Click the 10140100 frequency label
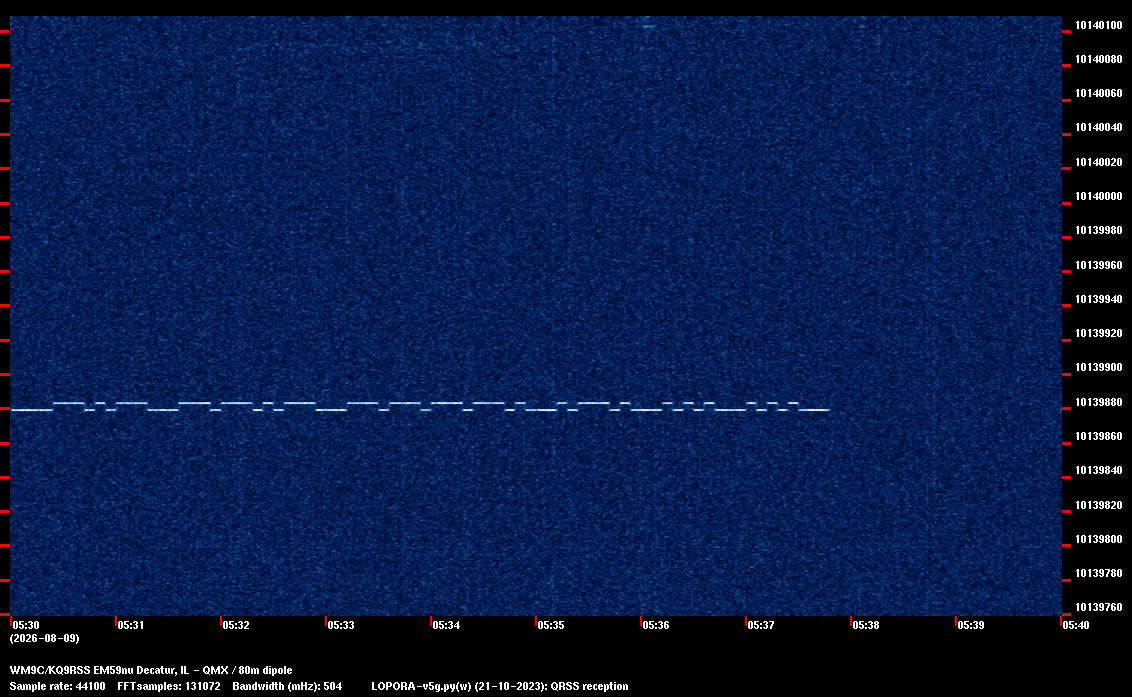1132x697 pixels. point(1098,25)
